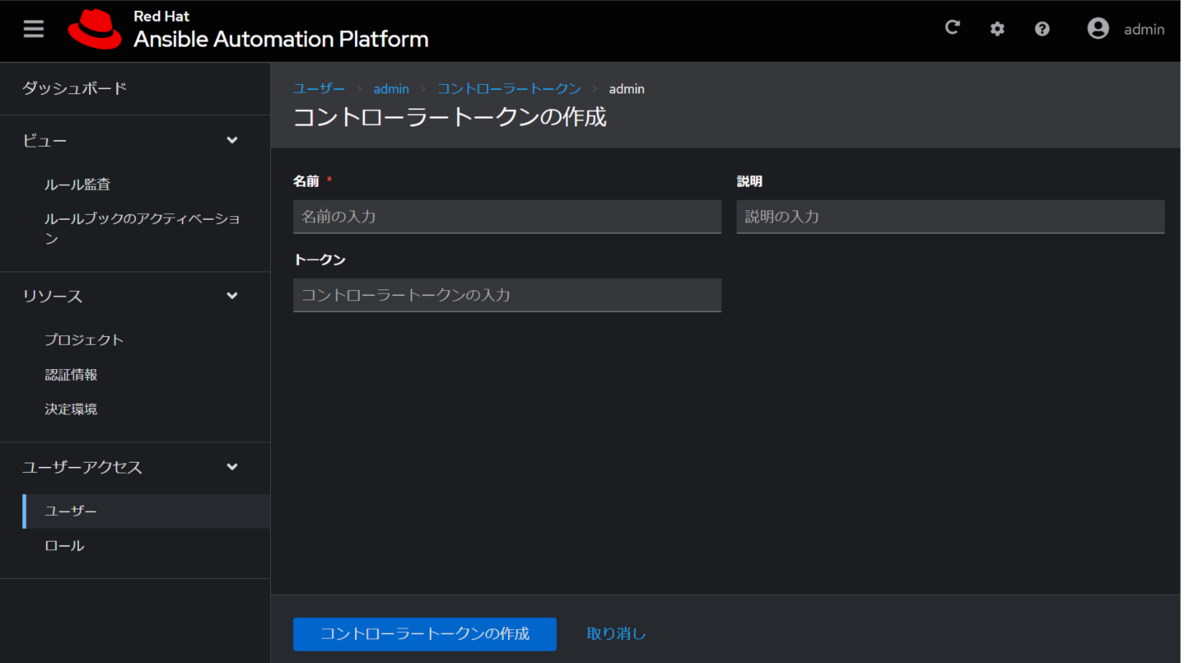Collapse the ビュー section chevron
The width and height of the screenshot is (1200, 663).
click(232, 140)
